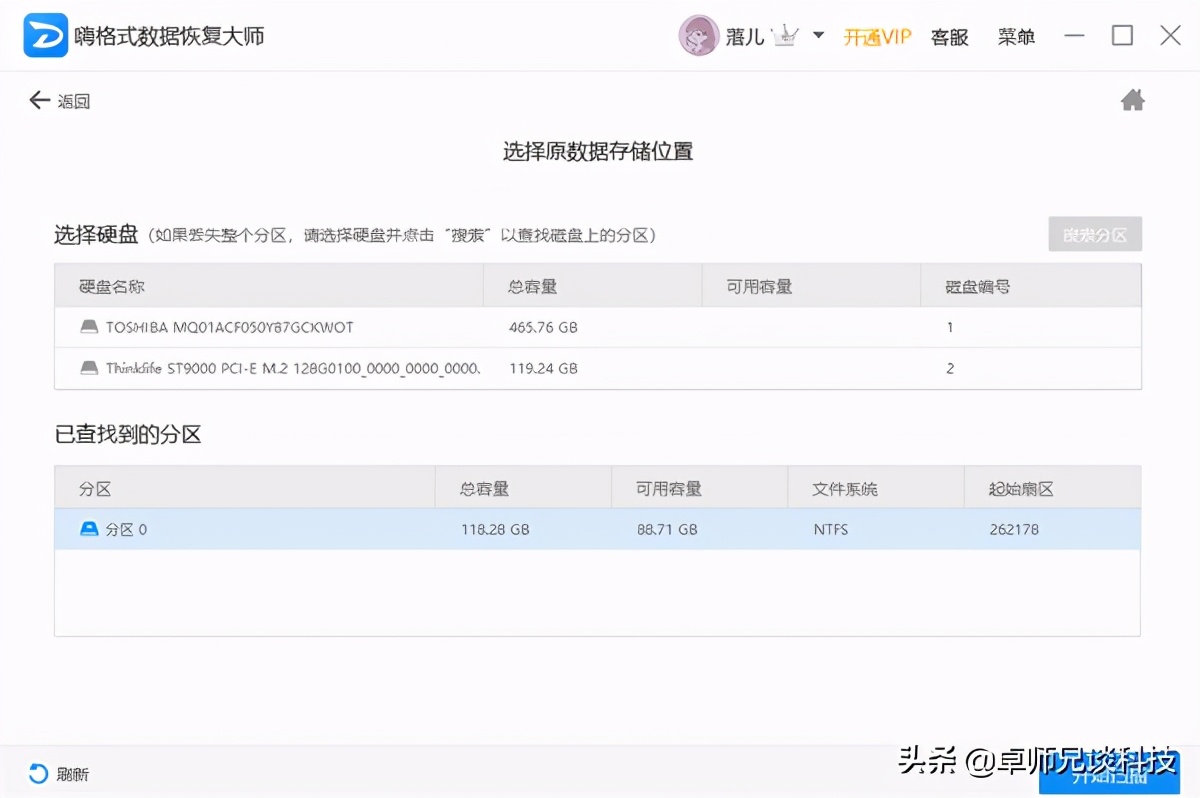Open the 菜单 menu
The height and width of the screenshot is (798, 1200).
tap(1016, 36)
